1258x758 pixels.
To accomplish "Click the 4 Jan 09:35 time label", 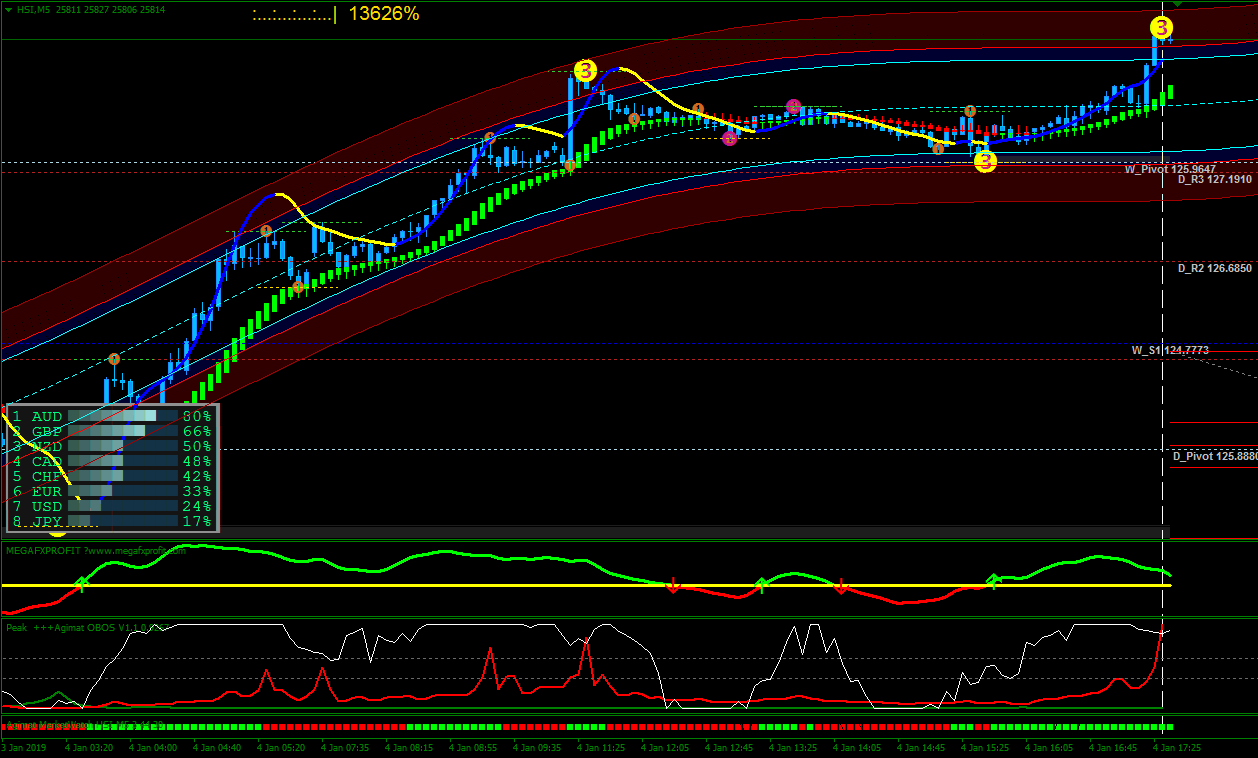I will pos(537,747).
